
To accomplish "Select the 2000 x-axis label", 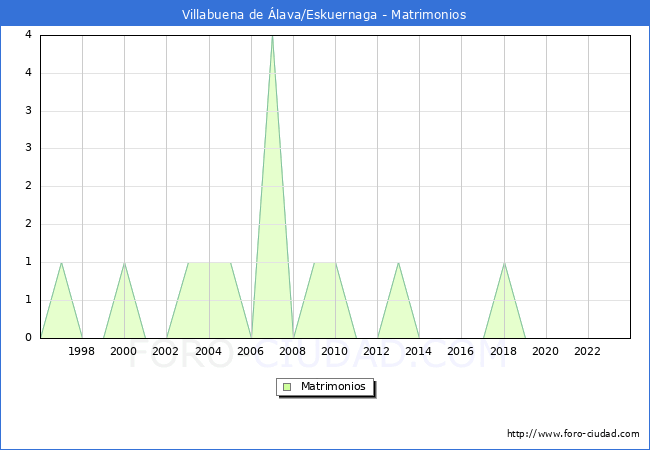I will [x=124, y=351].
